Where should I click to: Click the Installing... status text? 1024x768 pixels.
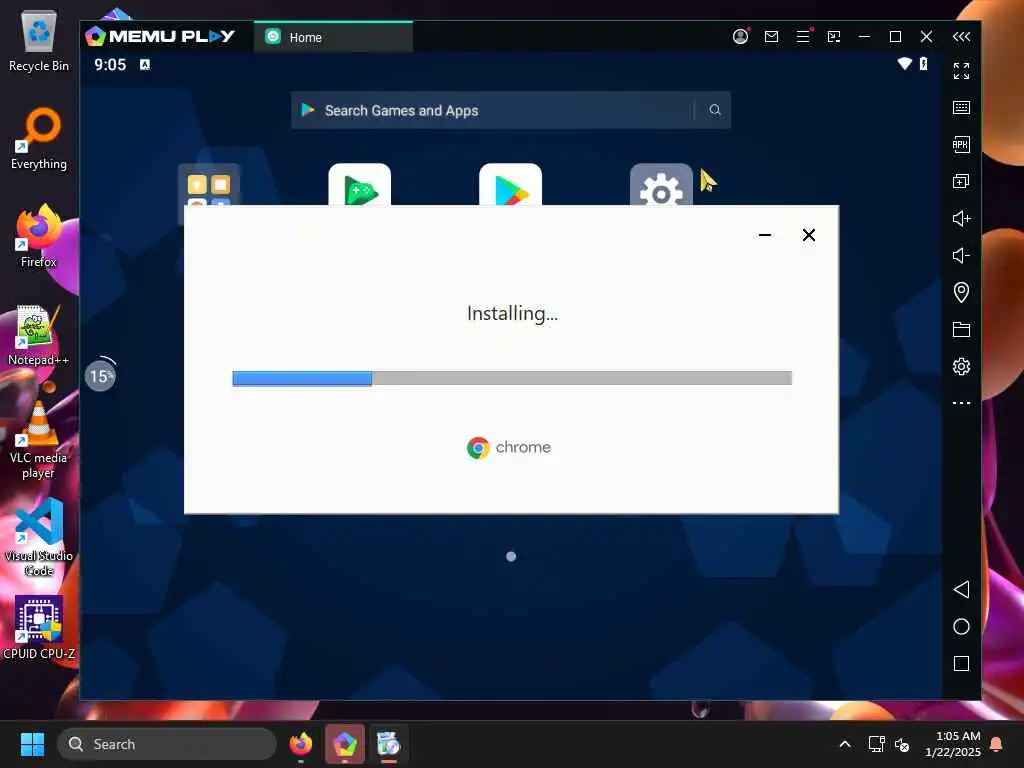pyautogui.click(x=512, y=313)
